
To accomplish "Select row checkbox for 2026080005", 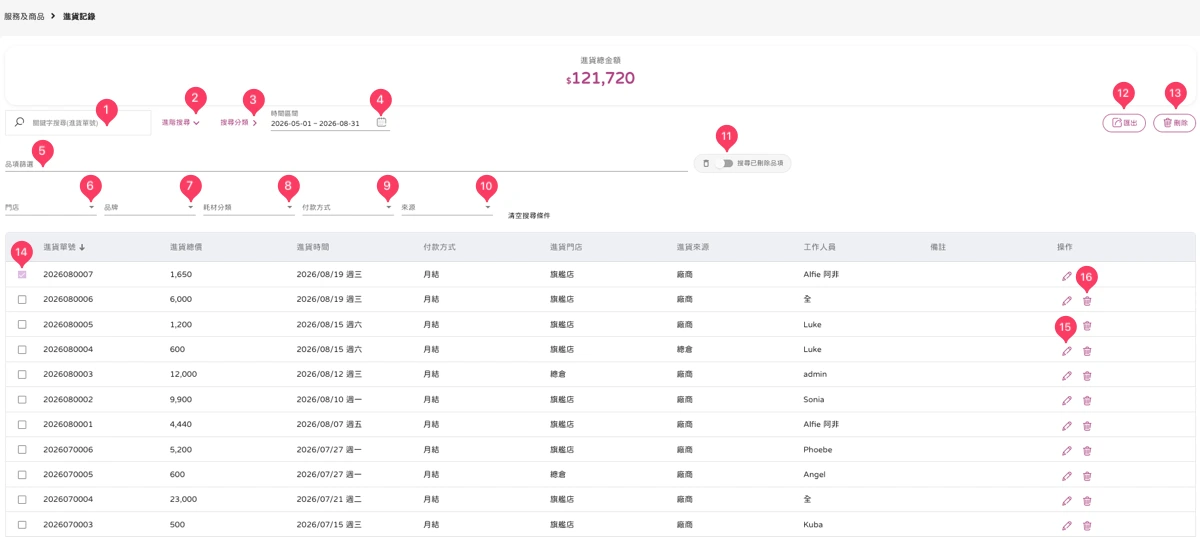I will tap(22, 324).
